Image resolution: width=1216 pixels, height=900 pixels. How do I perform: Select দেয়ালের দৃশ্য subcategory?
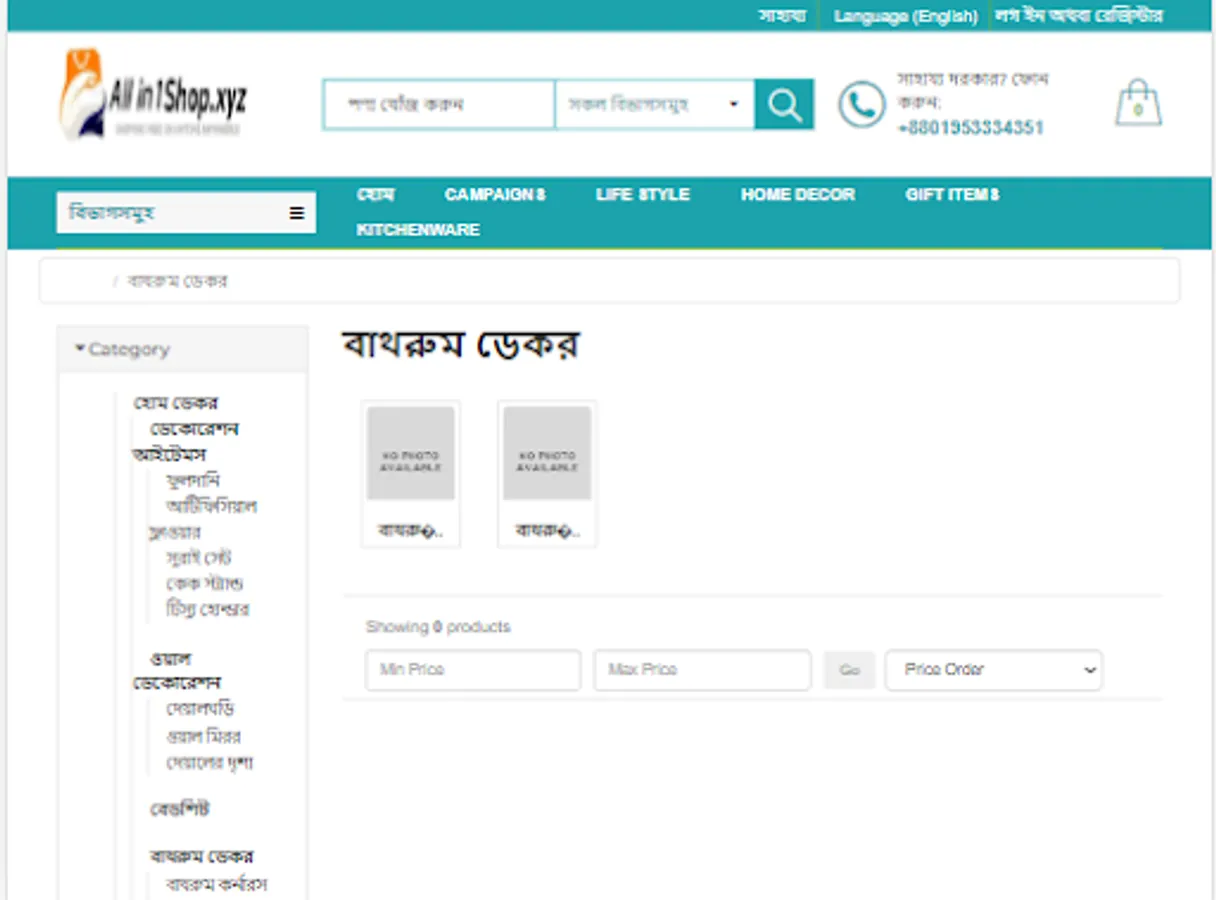point(210,762)
